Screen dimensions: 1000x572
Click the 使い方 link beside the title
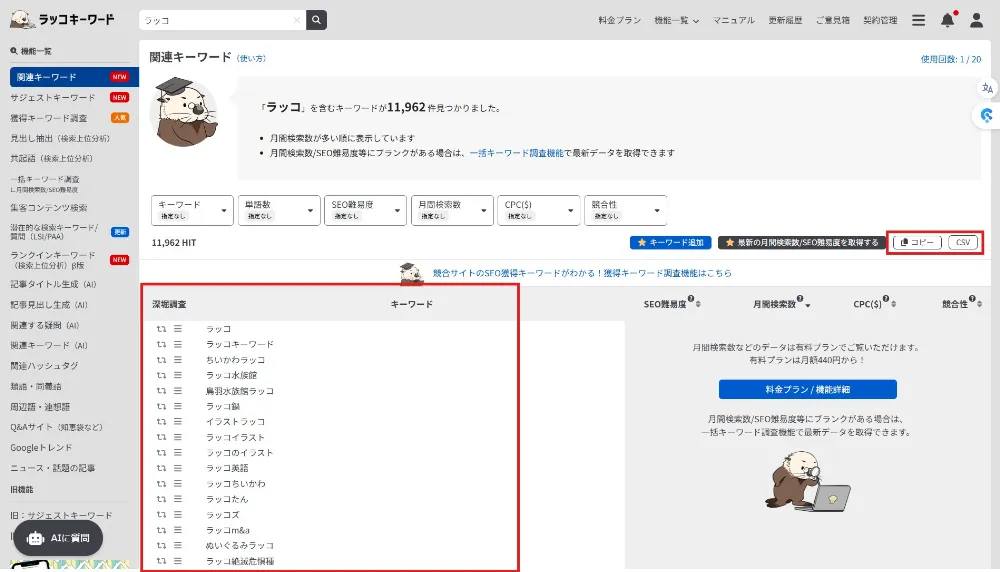[x=251, y=58]
